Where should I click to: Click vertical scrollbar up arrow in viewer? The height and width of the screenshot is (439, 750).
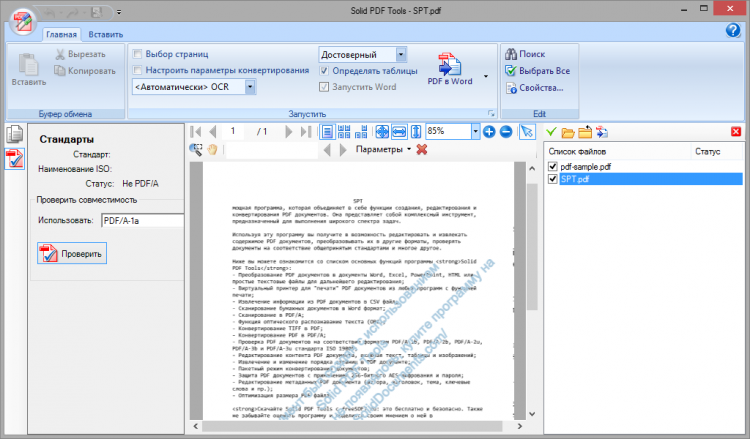[x=532, y=168]
